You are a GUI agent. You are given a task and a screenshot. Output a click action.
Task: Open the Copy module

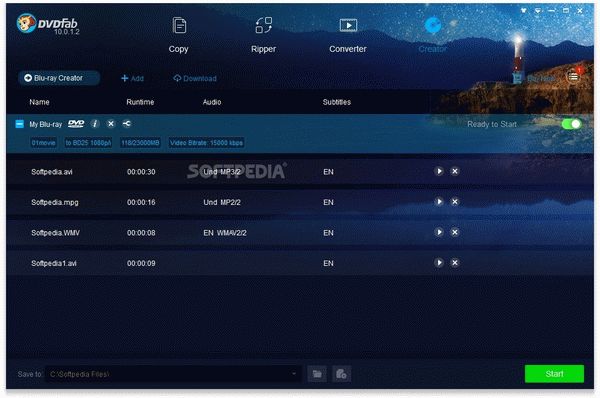[x=179, y=35]
